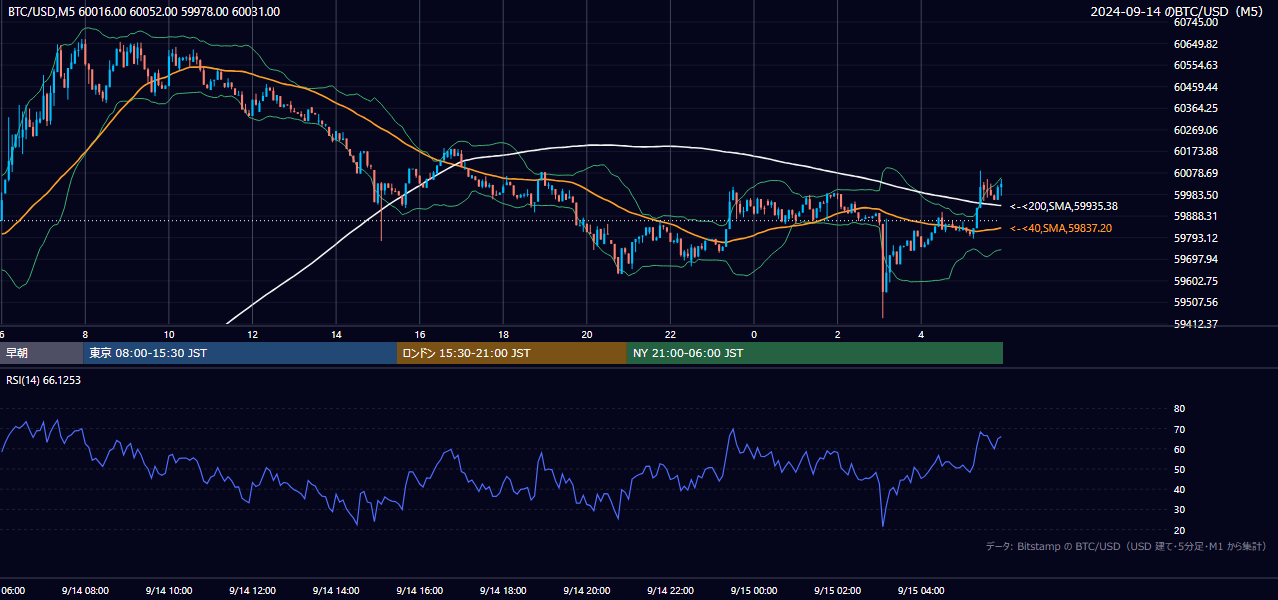Click the RSI axis level 50
Viewport: 1278px width, 600px height.
pos(1179,469)
